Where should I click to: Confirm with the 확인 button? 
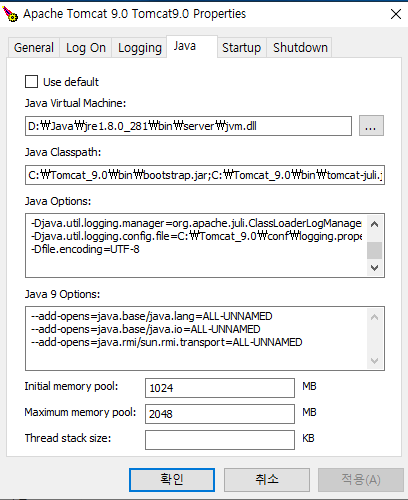(x=172, y=480)
